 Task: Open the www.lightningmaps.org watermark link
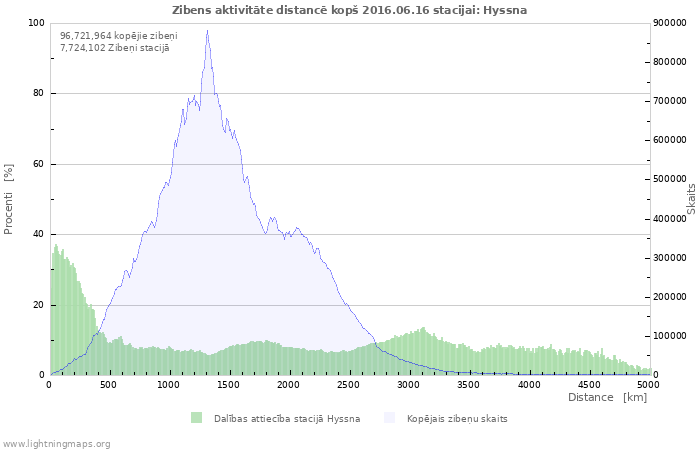pos(57,443)
